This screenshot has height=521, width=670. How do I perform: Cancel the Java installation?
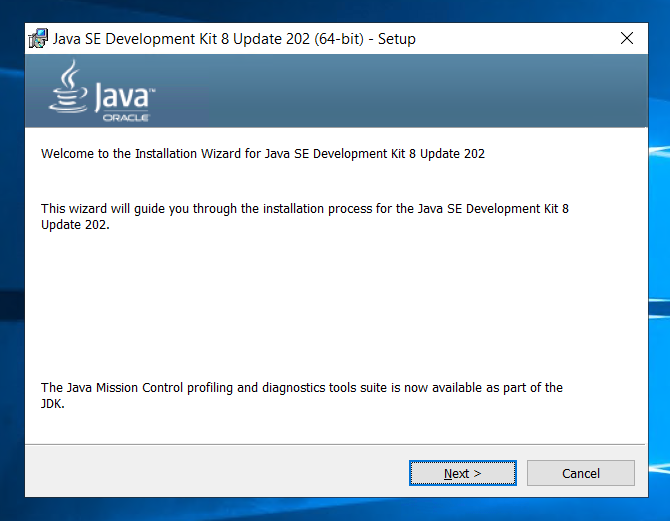coord(581,473)
